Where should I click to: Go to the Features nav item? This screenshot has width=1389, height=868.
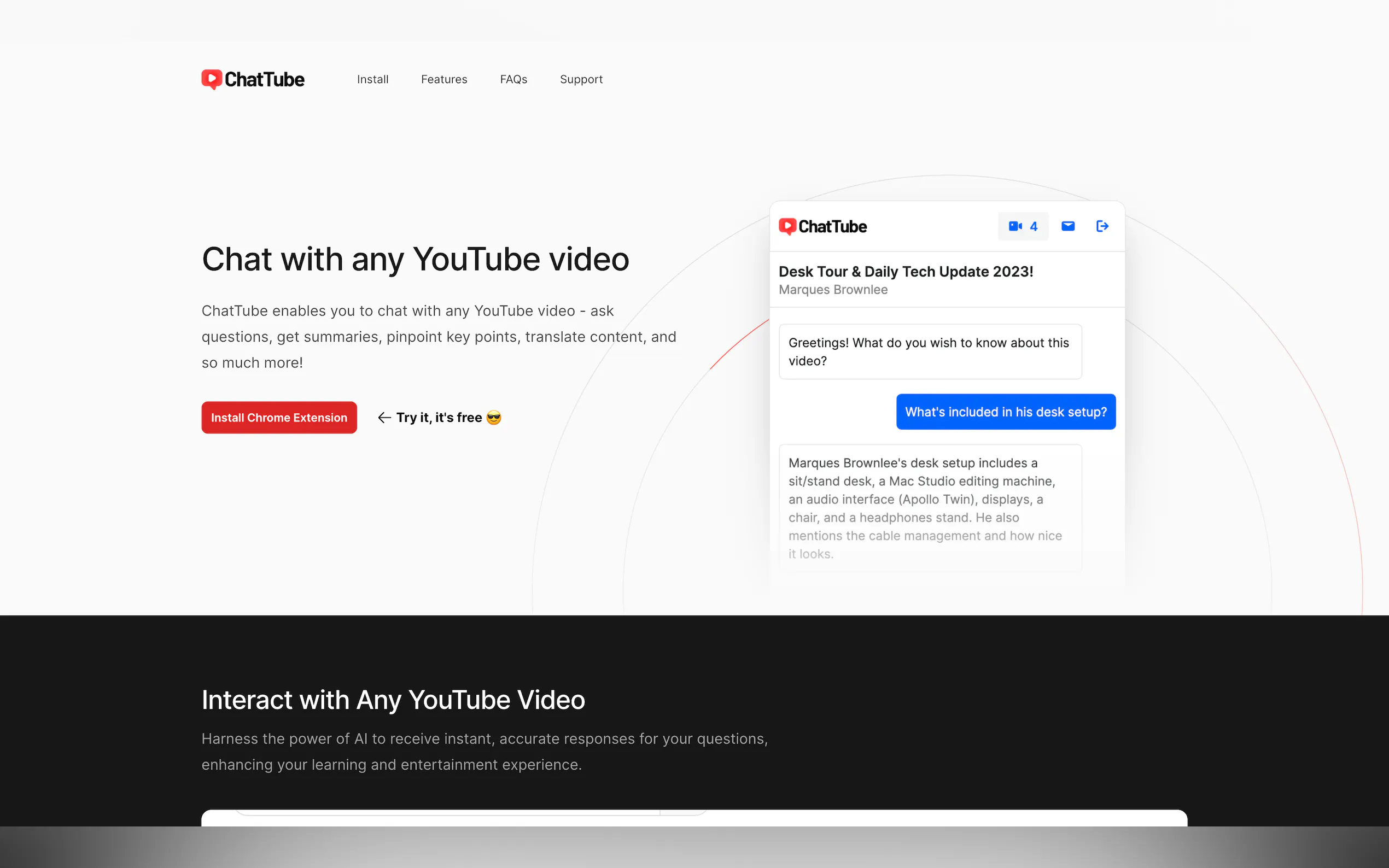point(444,79)
